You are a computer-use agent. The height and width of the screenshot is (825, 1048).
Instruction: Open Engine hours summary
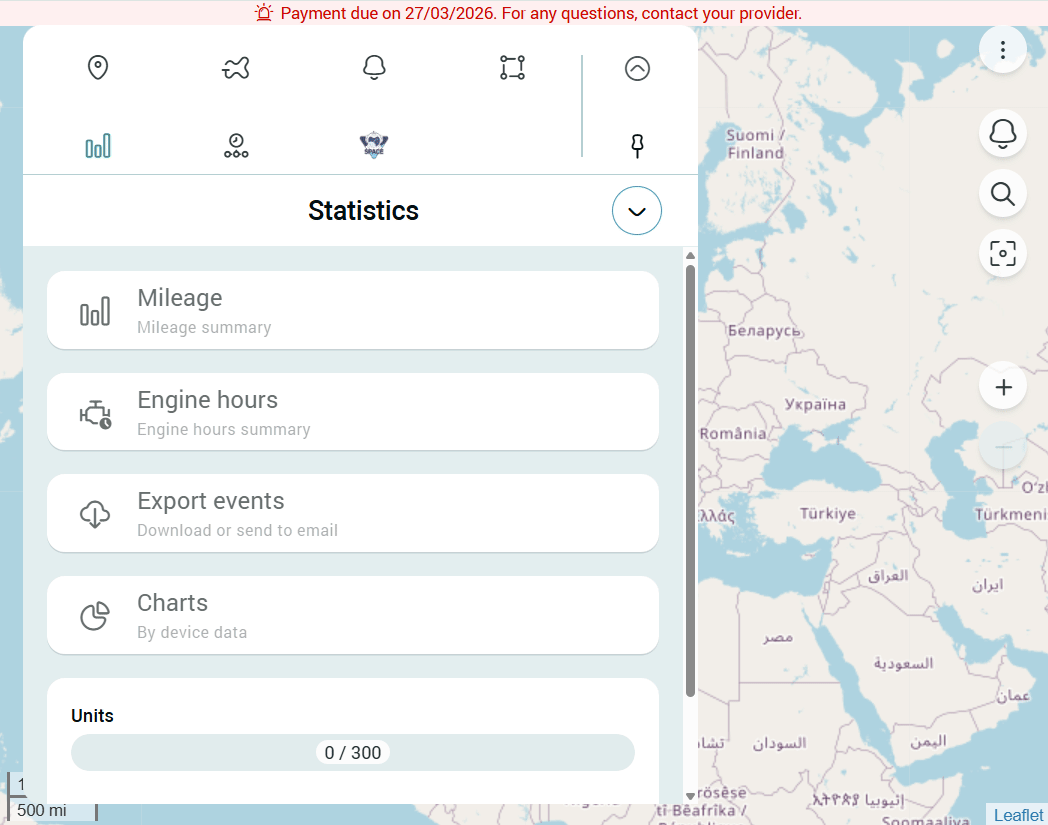pos(353,412)
